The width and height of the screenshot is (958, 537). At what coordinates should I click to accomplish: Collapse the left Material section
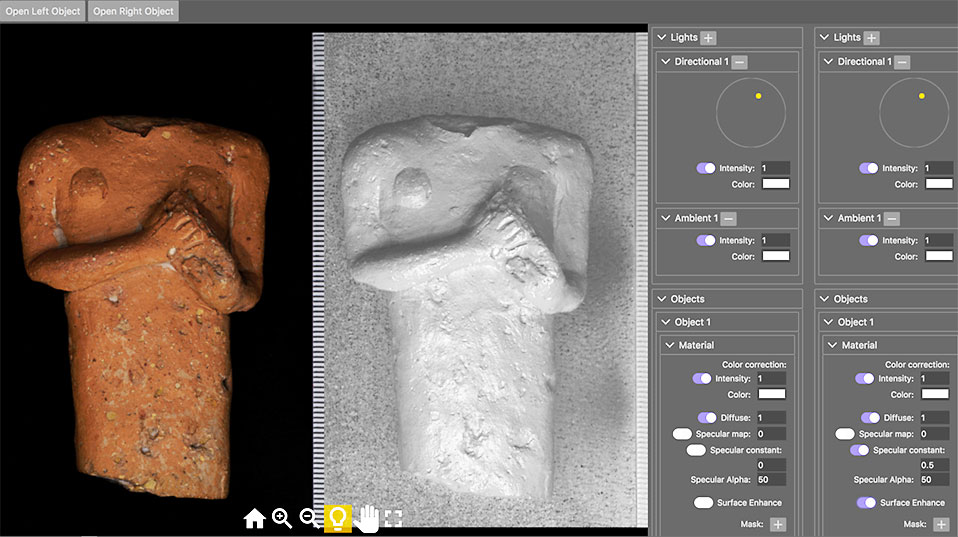click(x=670, y=345)
